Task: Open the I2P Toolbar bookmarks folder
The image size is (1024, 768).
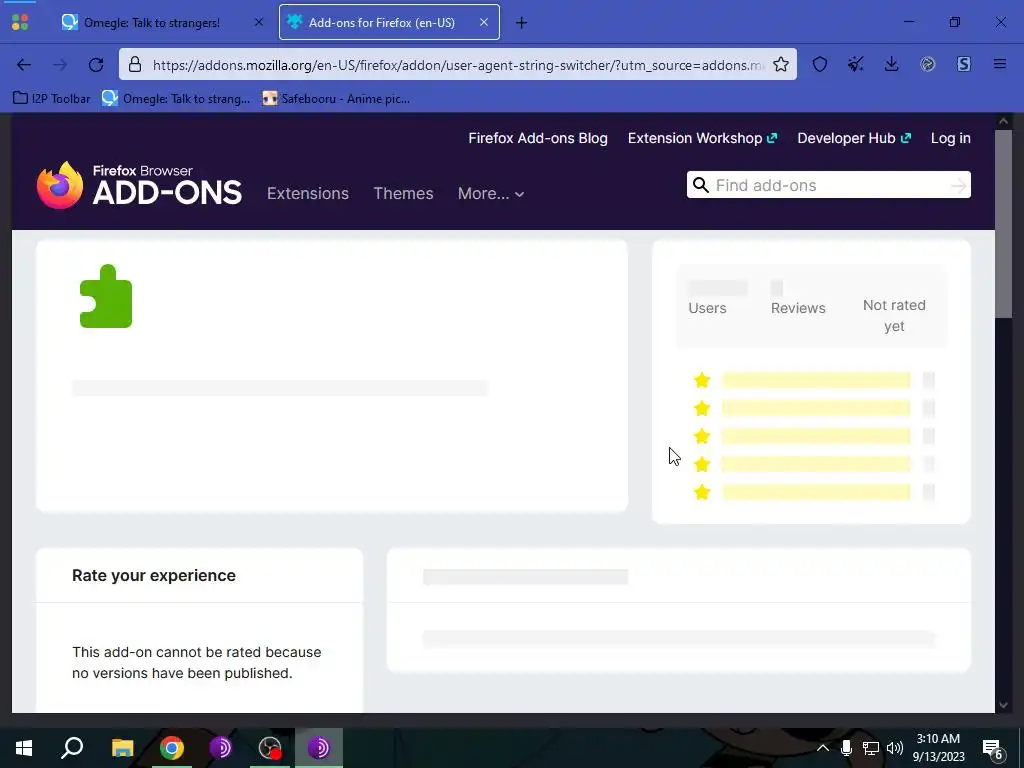Action: click(52, 99)
